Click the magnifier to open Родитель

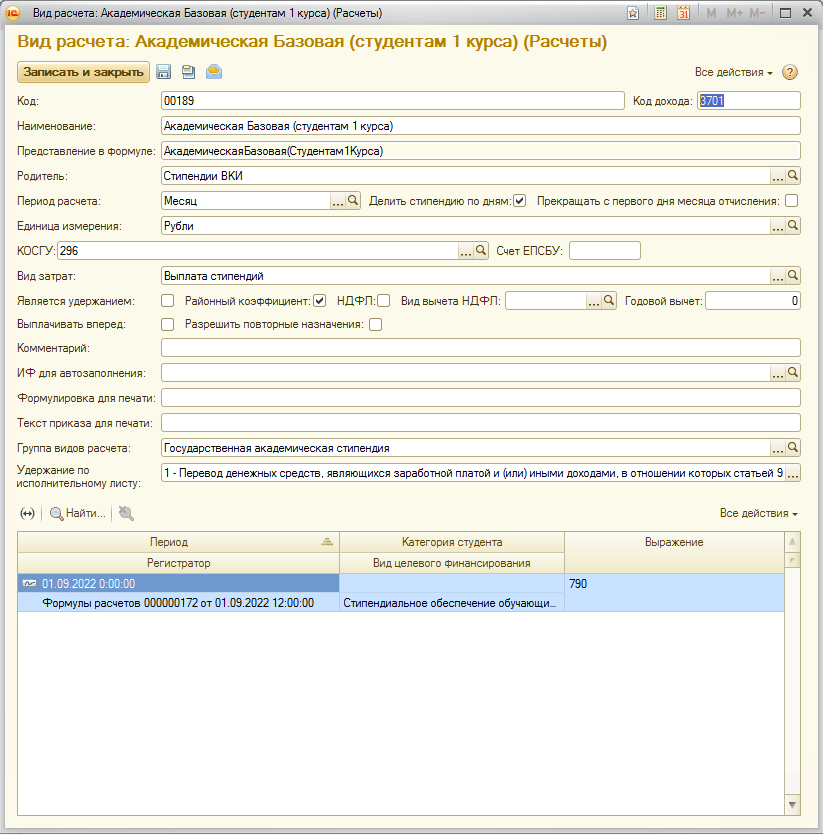coord(793,176)
